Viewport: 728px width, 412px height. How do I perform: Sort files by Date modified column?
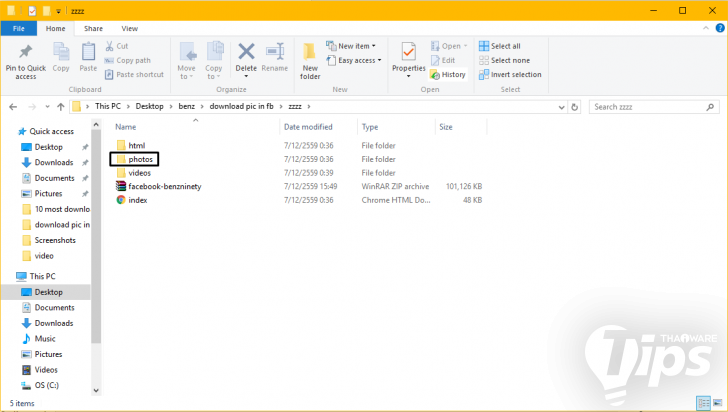308,127
